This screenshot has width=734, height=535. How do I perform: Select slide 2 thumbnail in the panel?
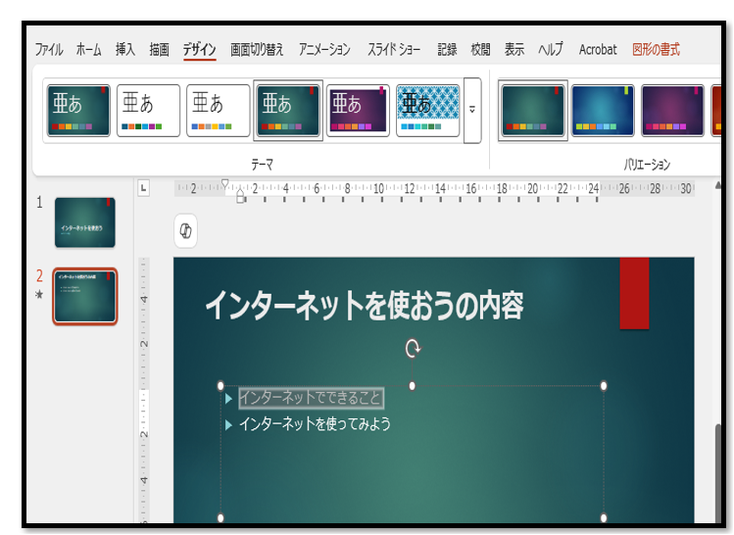coord(85,296)
